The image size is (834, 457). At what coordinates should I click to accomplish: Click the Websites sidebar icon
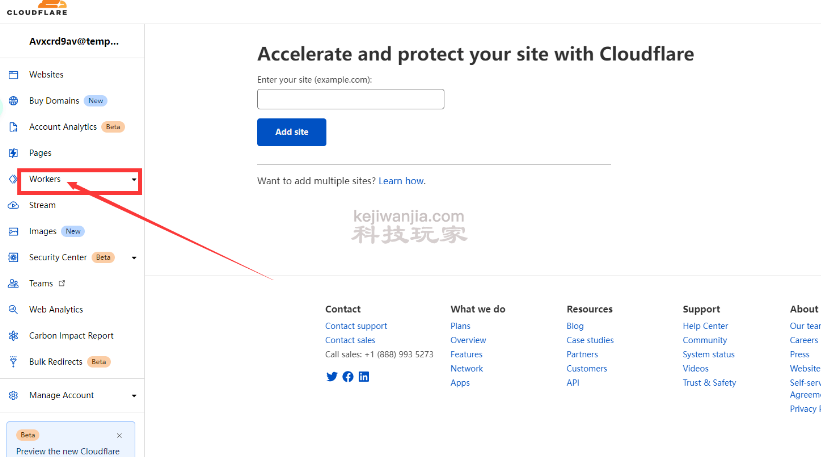pos(13,75)
